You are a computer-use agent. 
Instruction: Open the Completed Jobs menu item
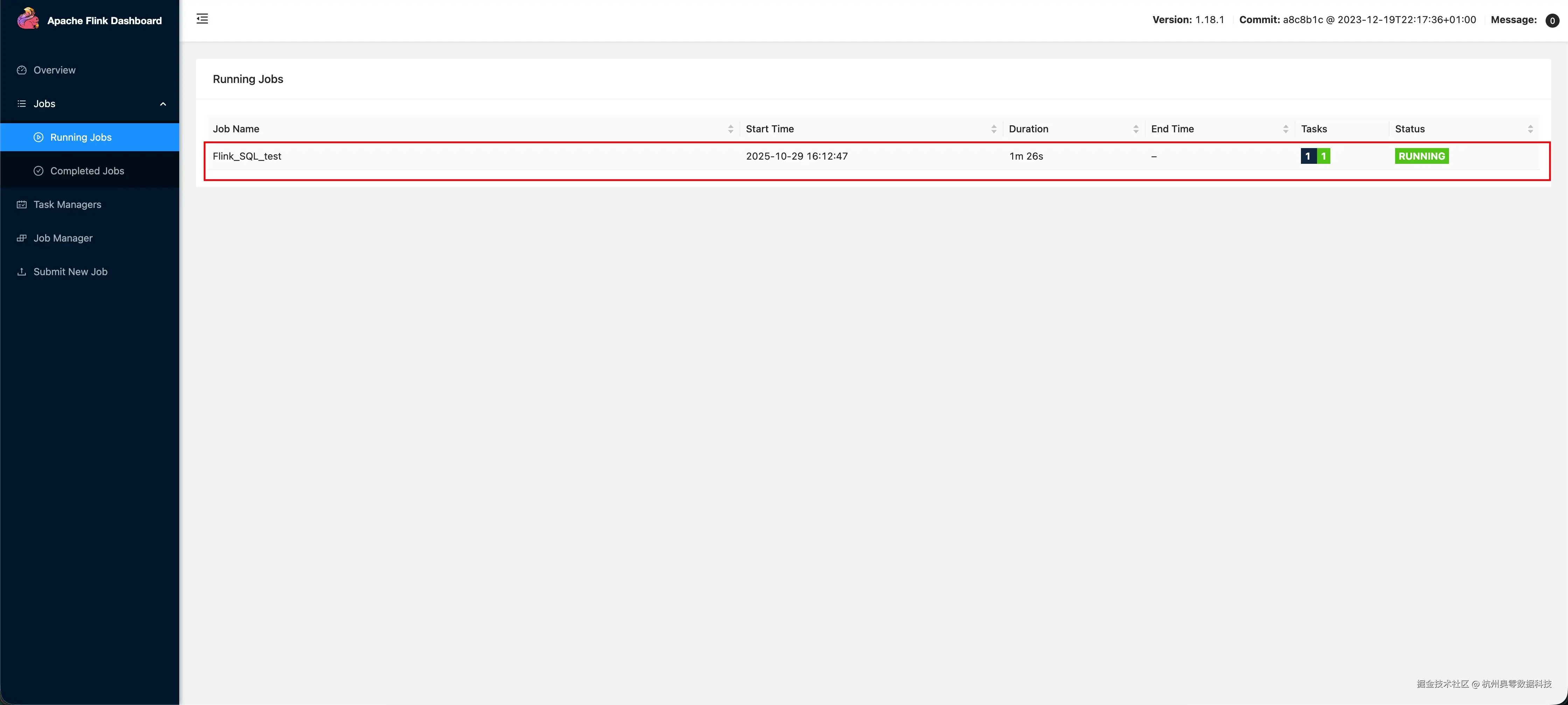coord(87,171)
